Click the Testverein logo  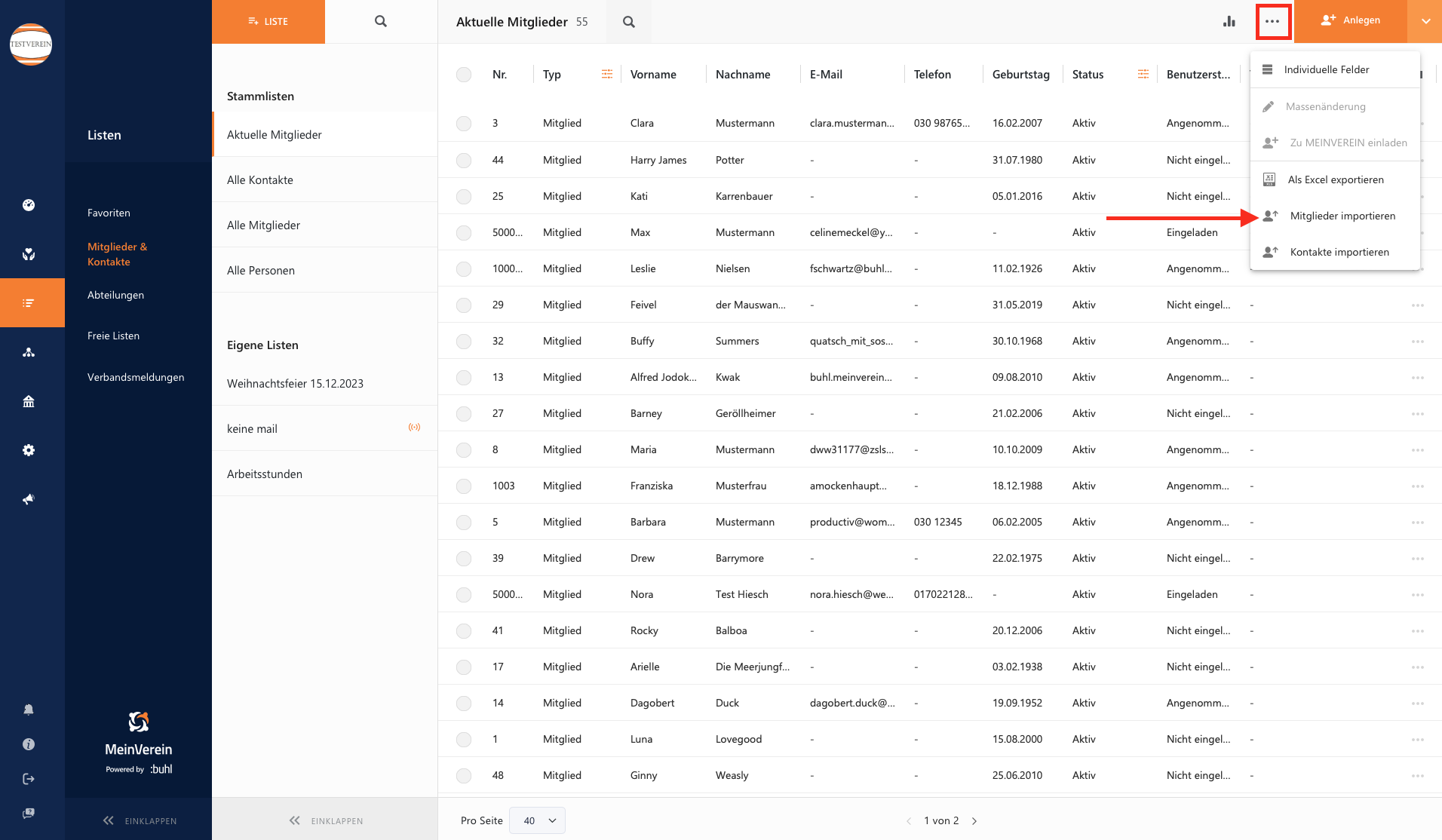(x=31, y=44)
